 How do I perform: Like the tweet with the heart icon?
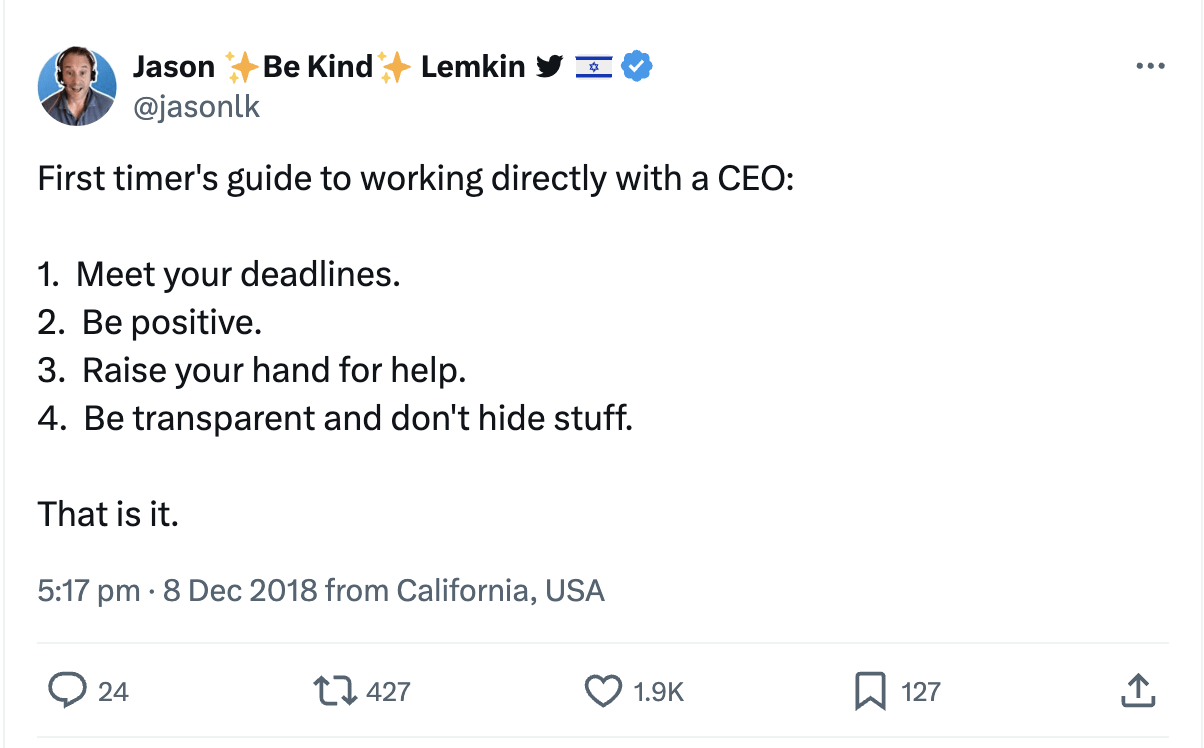(x=602, y=690)
